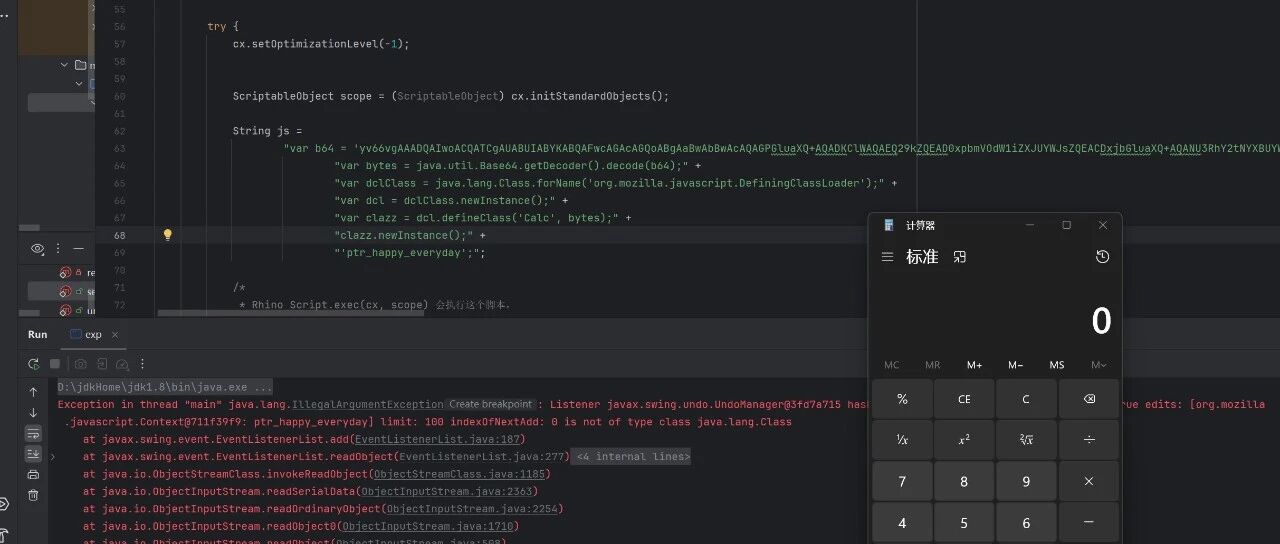Image resolution: width=1280 pixels, height=544 pixels.
Task: Click the up arrow in console gutter
Action: [x=33, y=392]
